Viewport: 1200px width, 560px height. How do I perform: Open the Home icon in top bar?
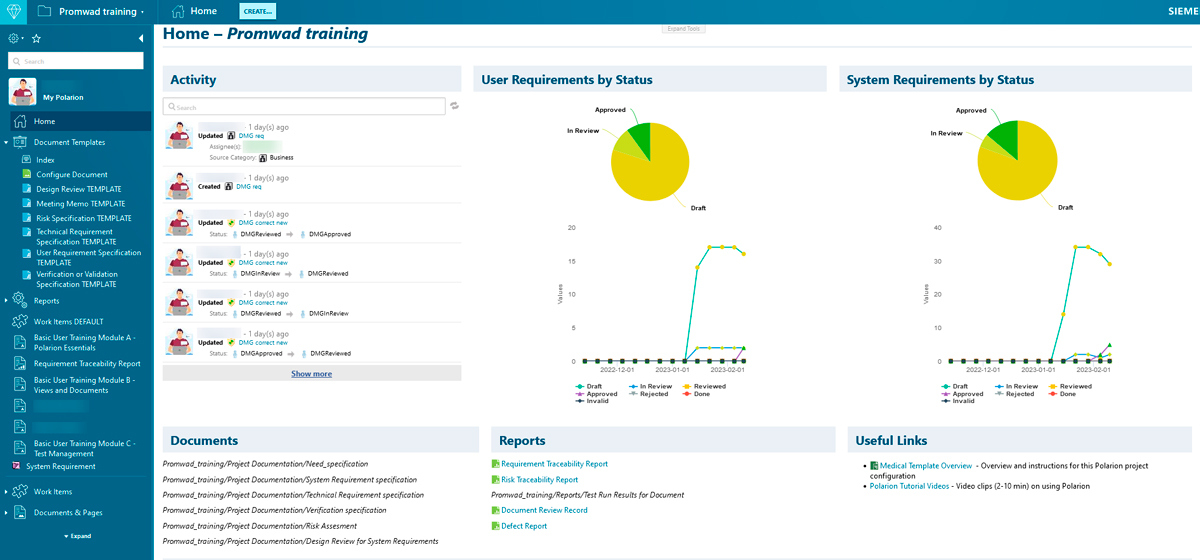coord(178,11)
